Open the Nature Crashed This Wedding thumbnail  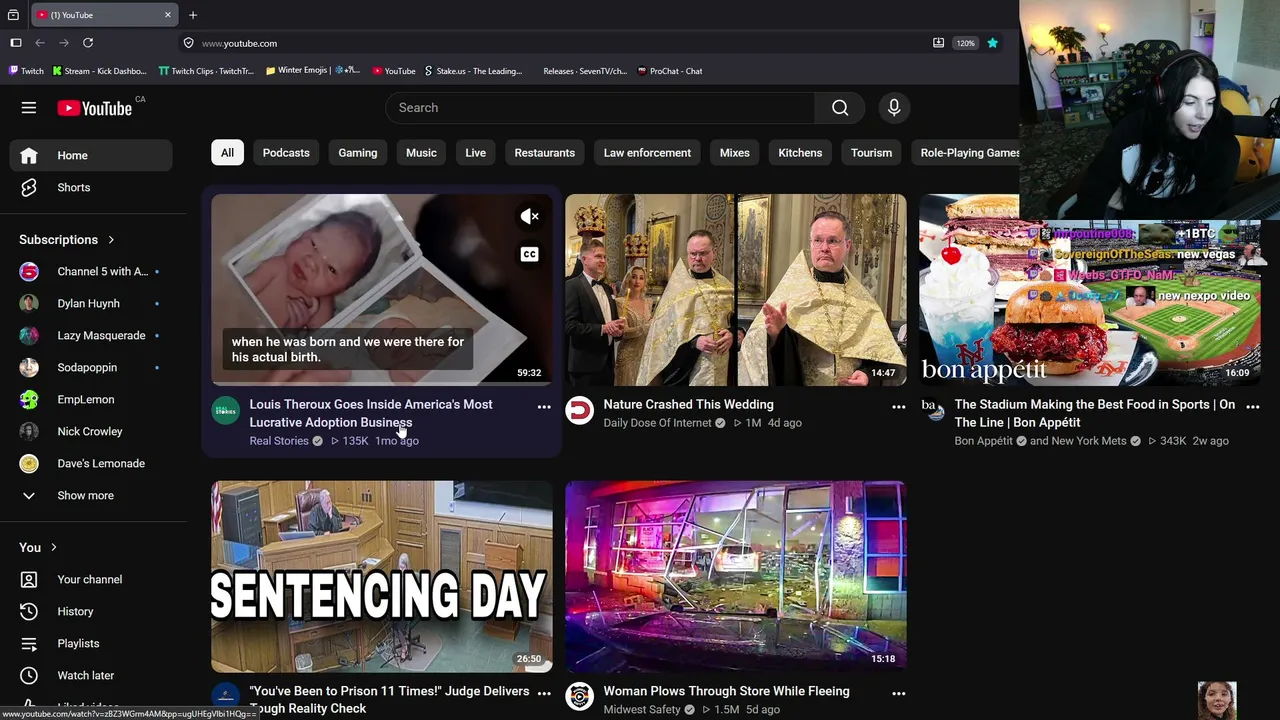[736, 290]
